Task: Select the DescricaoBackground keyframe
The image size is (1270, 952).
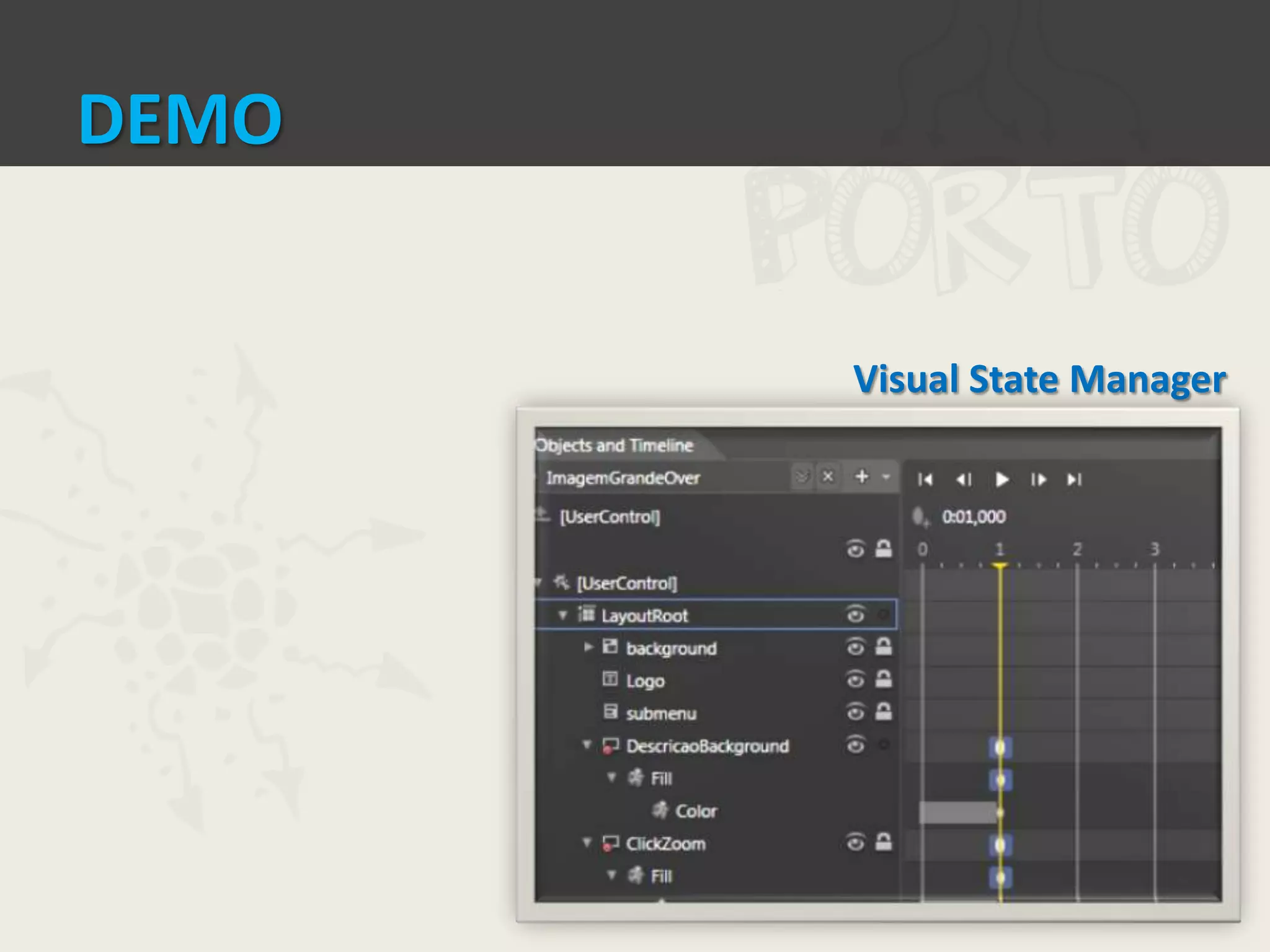Action: [1000, 747]
